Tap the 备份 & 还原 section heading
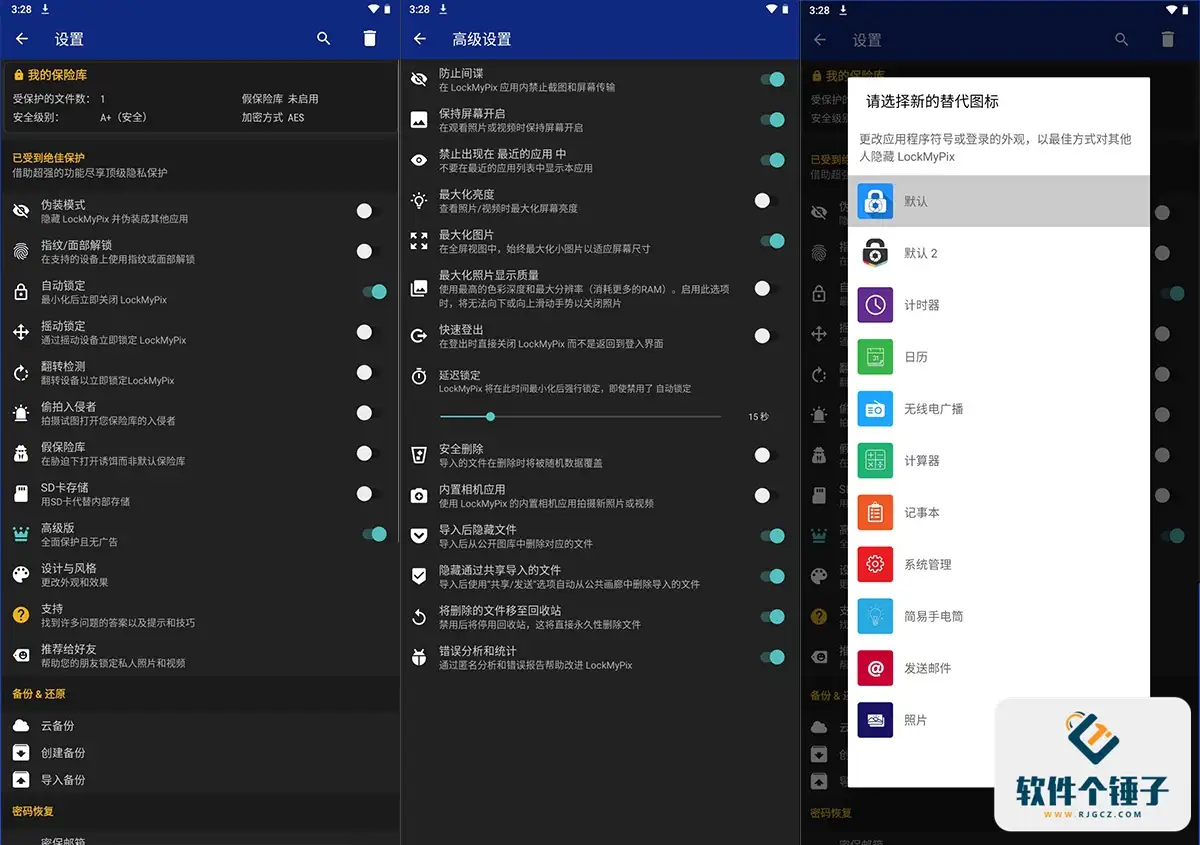Viewport: 1200px width, 845px height. coord(39,694)
